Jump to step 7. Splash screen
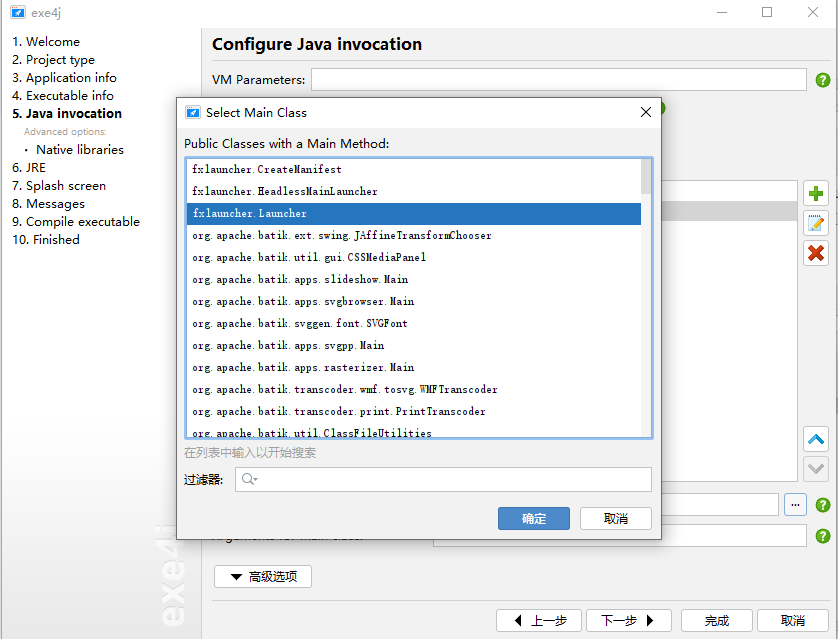Image resolution: width=838 pixels, height=639 pixels. click(59, 186)
